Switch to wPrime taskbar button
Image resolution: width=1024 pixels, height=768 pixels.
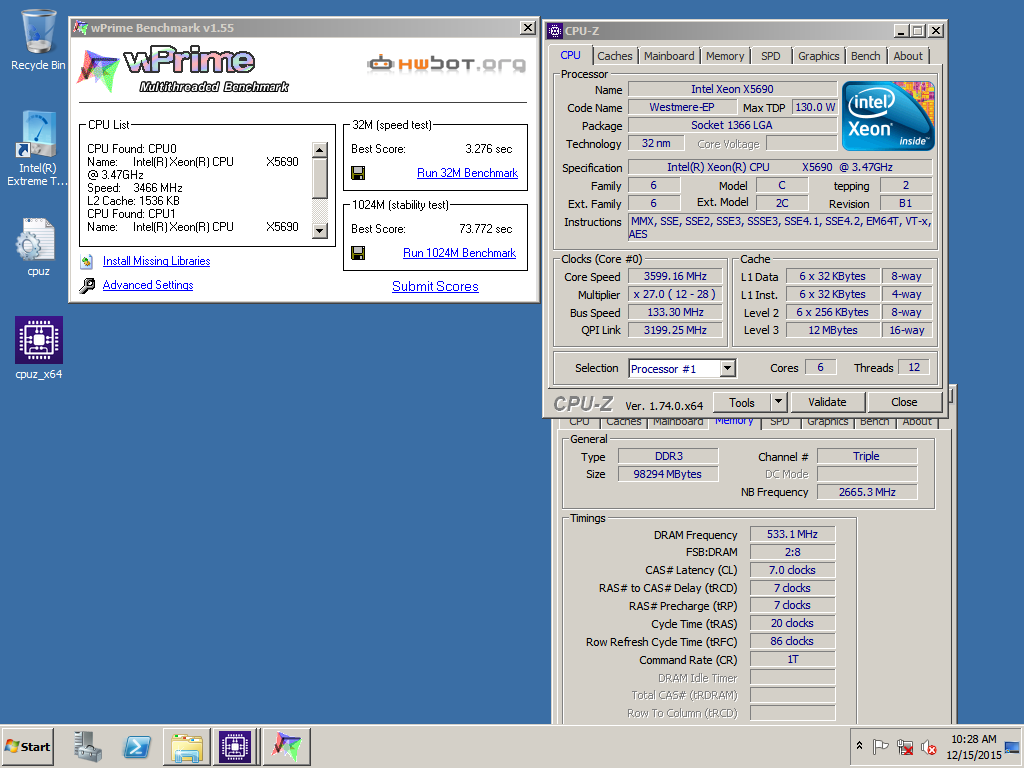tap(286, 746)
